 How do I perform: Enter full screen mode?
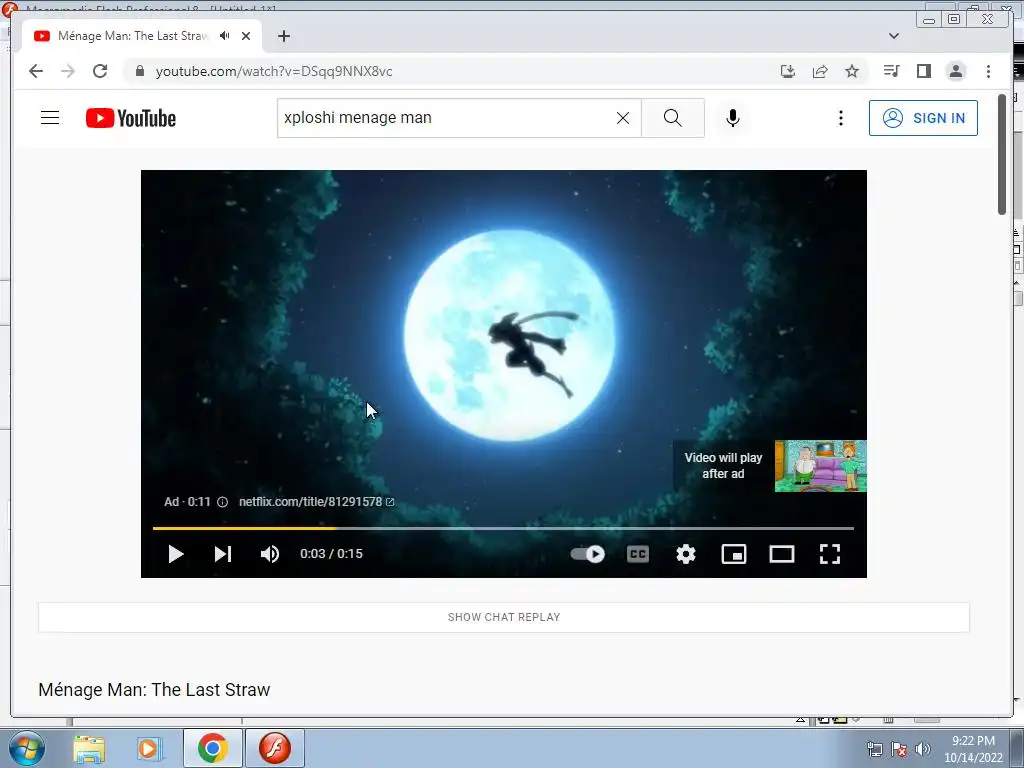click(829, 554)
